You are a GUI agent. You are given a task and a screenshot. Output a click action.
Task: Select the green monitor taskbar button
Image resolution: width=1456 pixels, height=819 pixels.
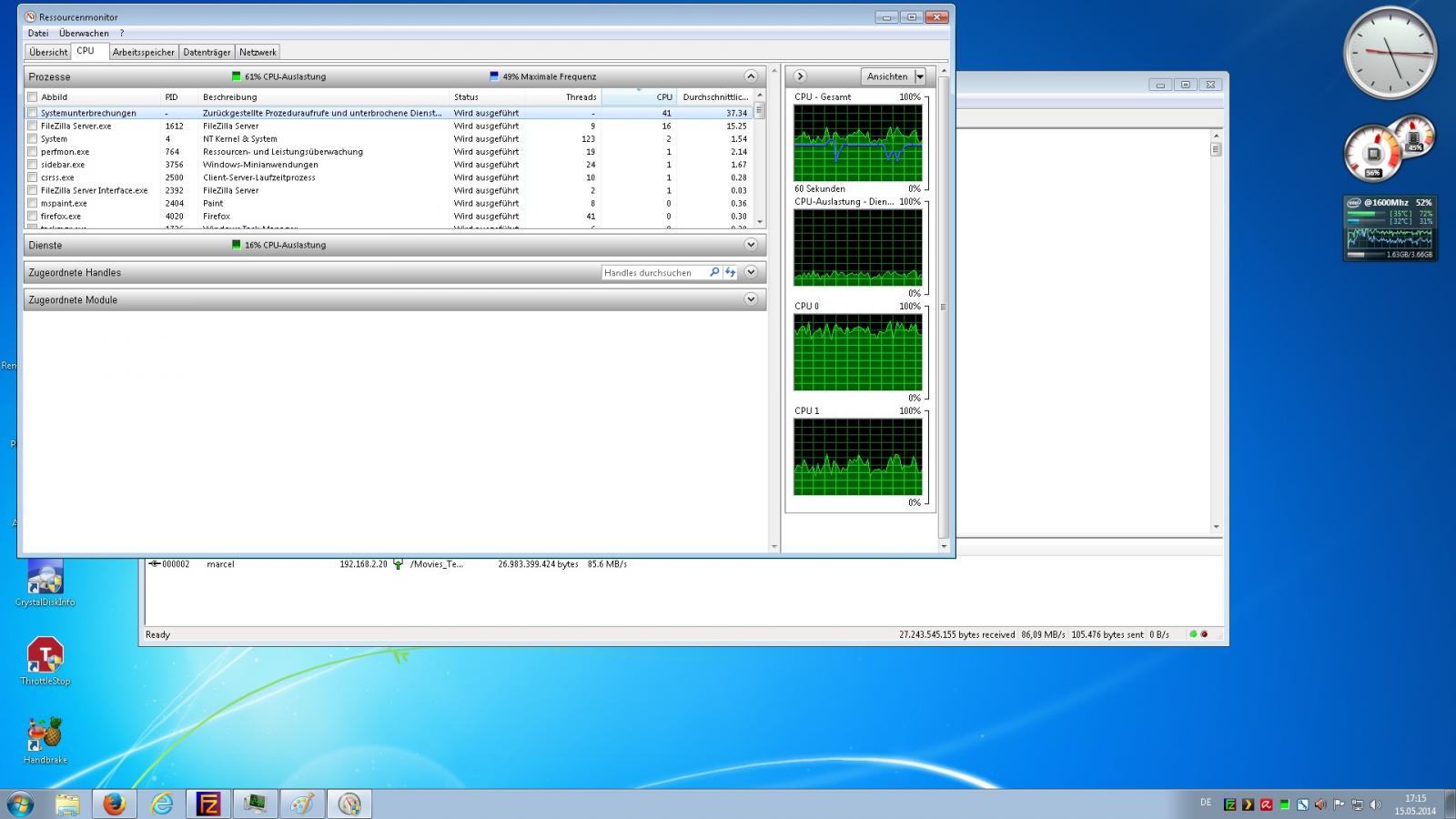point(256,804)
